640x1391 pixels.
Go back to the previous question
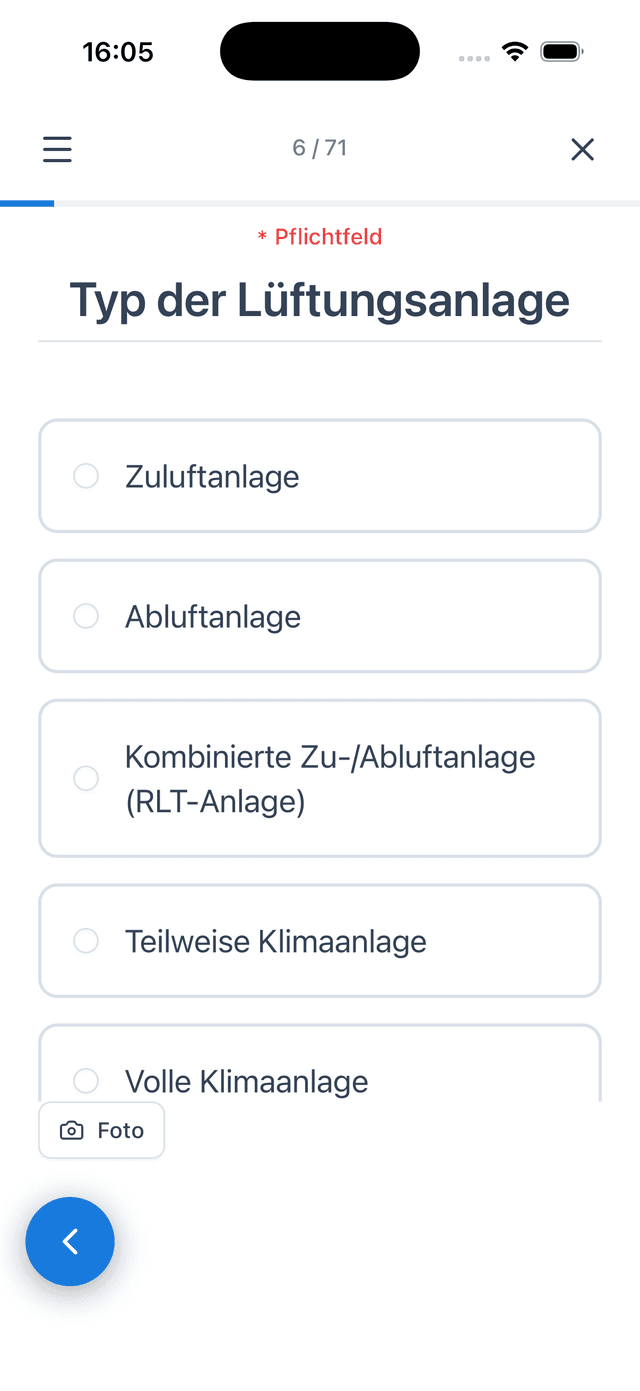pos(70,1241)
